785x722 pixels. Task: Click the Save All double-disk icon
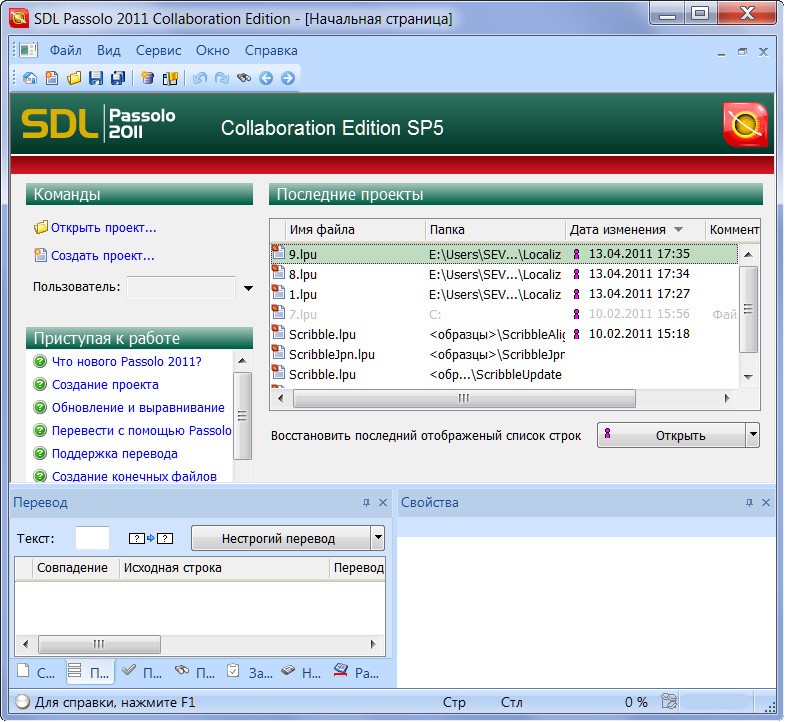118,78
